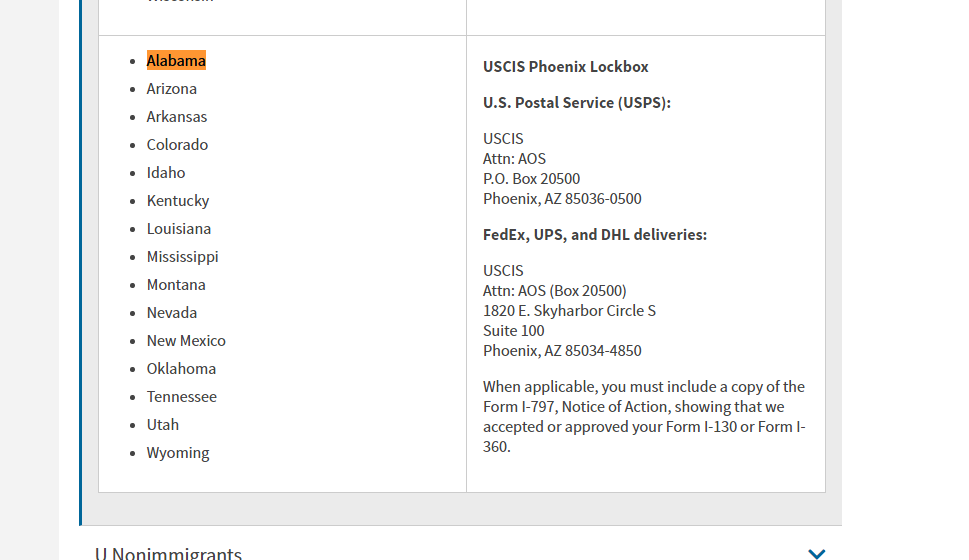Click Montana in the state list
The width and height of the screenshot is (969, 560).
tap(176, 284)
